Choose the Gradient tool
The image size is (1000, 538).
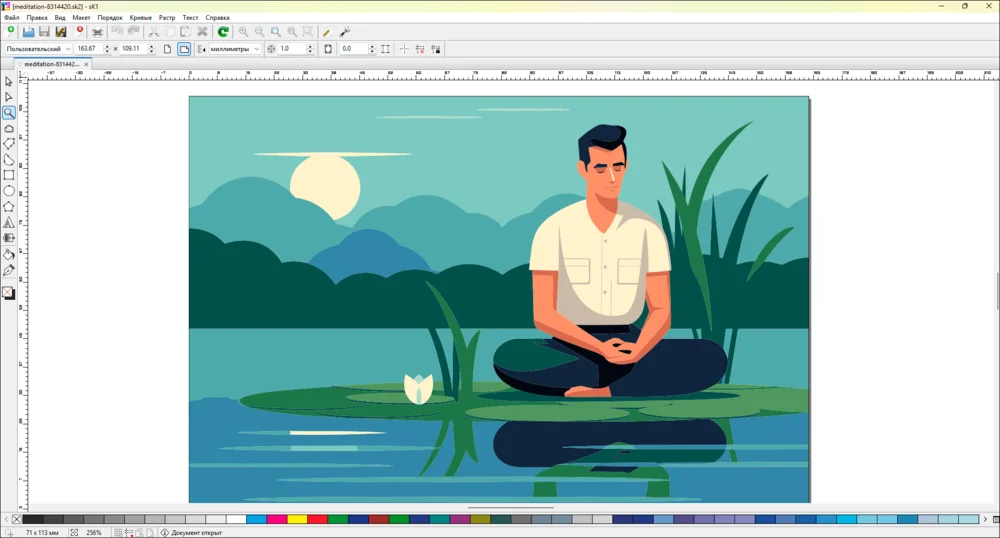click(x=8, y=238)
